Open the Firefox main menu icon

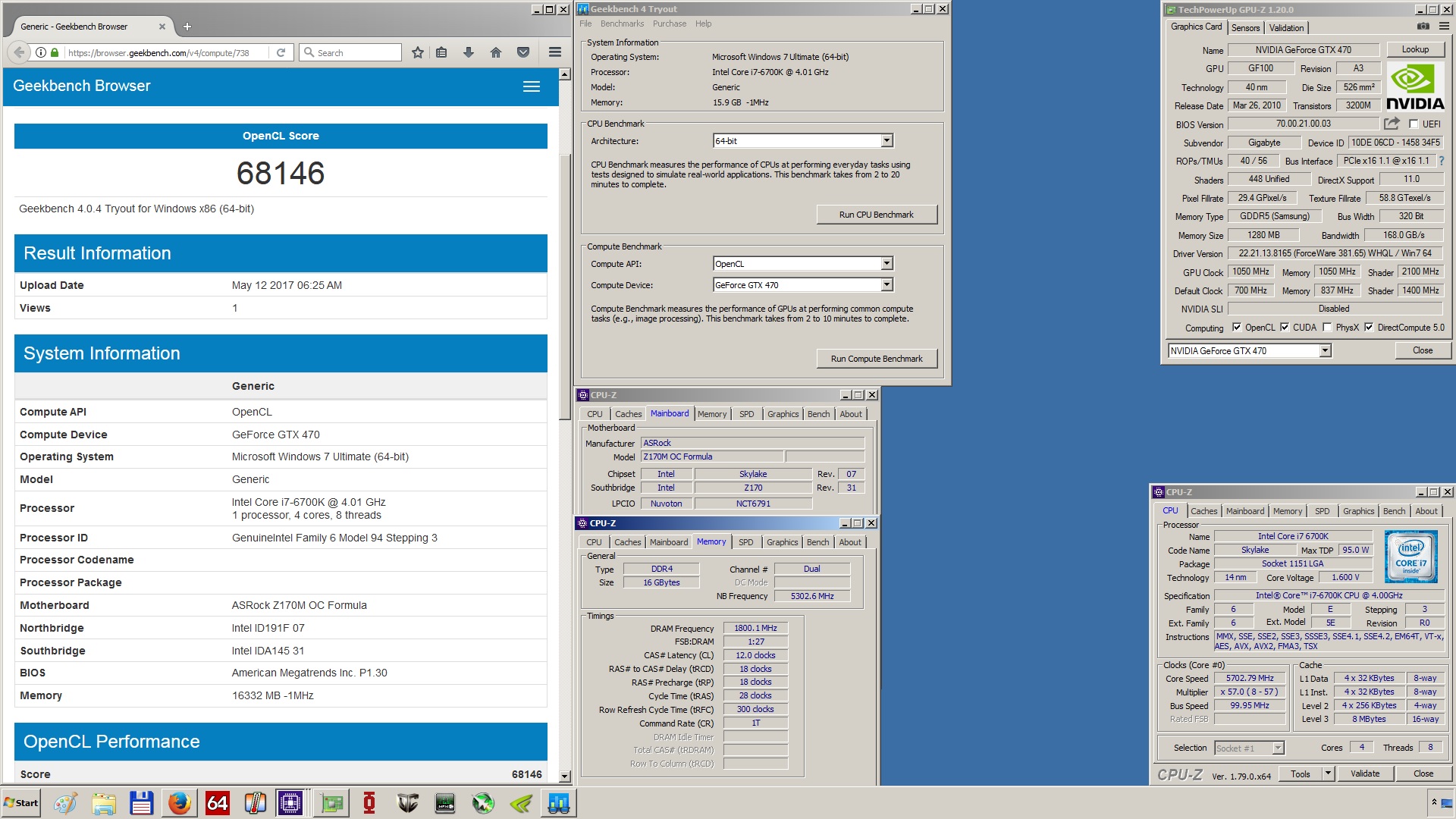coord(555,52)
